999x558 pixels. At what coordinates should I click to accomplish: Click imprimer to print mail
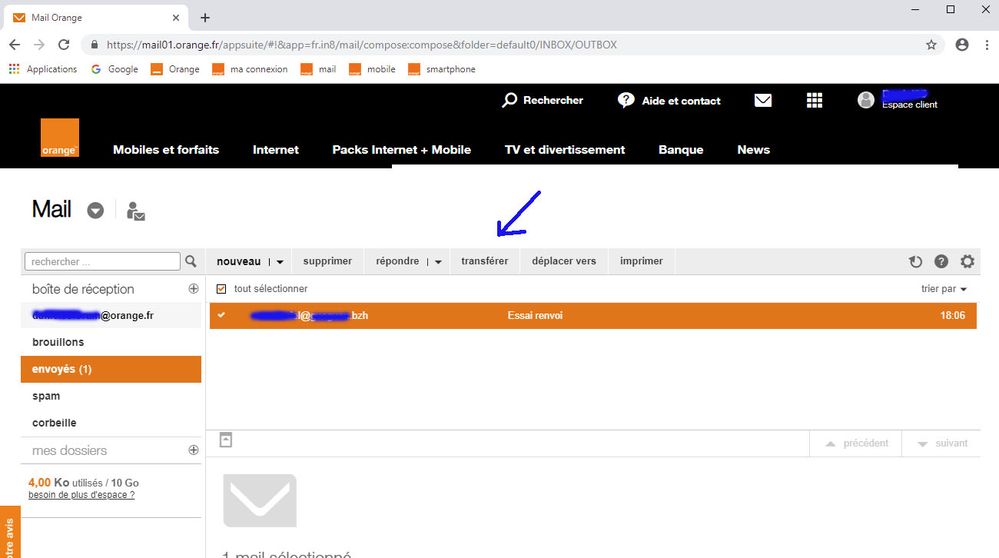[641, 261]
